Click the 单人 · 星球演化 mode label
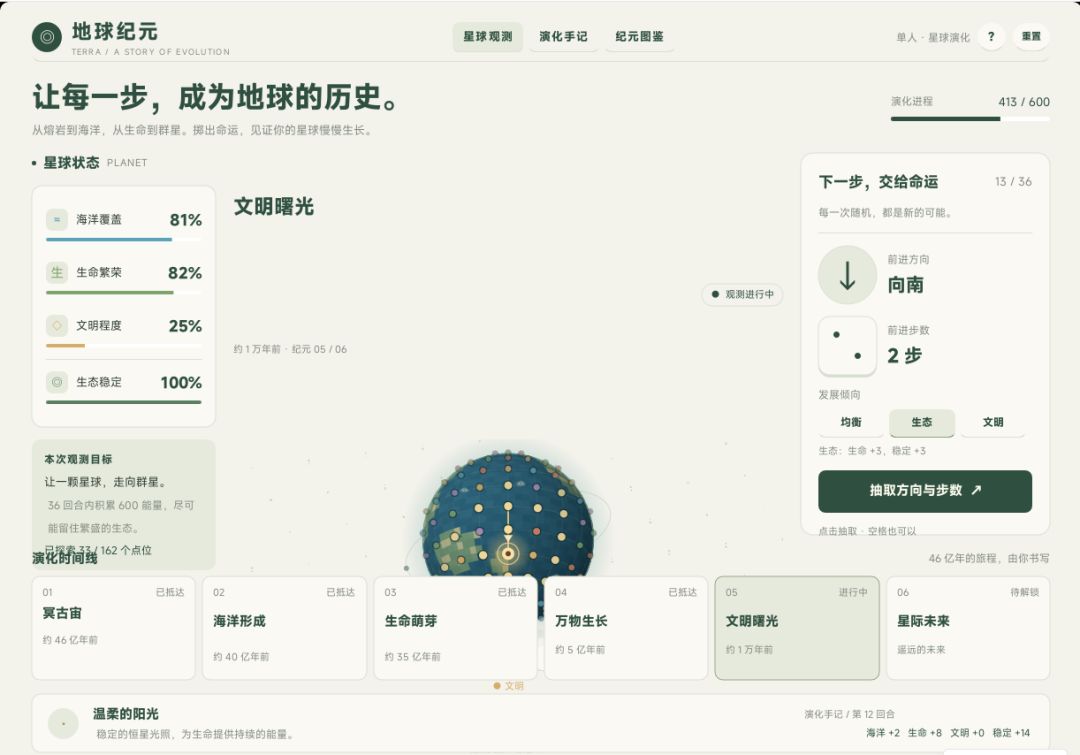This screenshot has height=755, width=1080. tap(933, 37)
